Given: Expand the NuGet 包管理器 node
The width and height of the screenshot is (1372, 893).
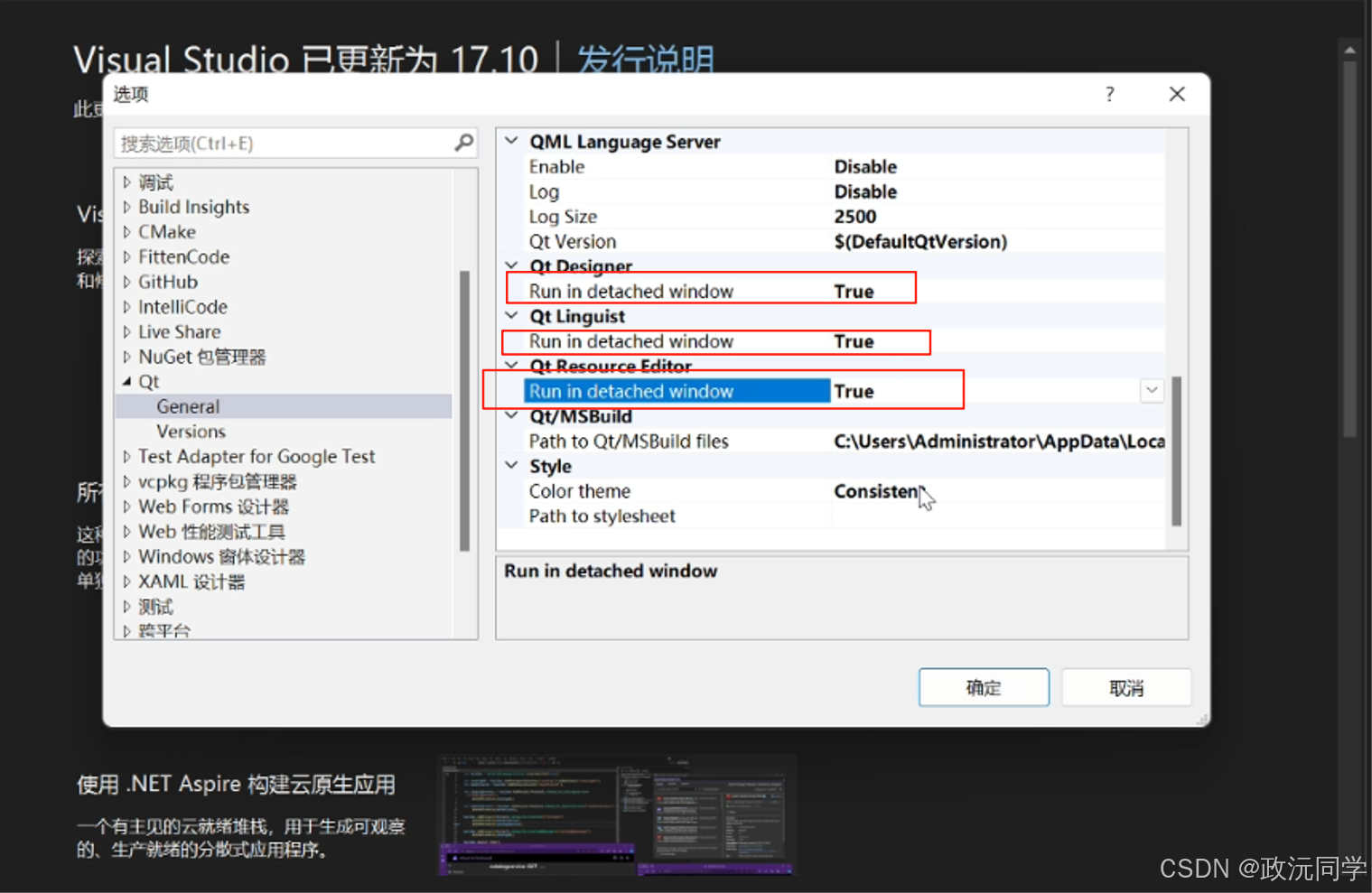Looking at the screenshot, I should 126,357.
